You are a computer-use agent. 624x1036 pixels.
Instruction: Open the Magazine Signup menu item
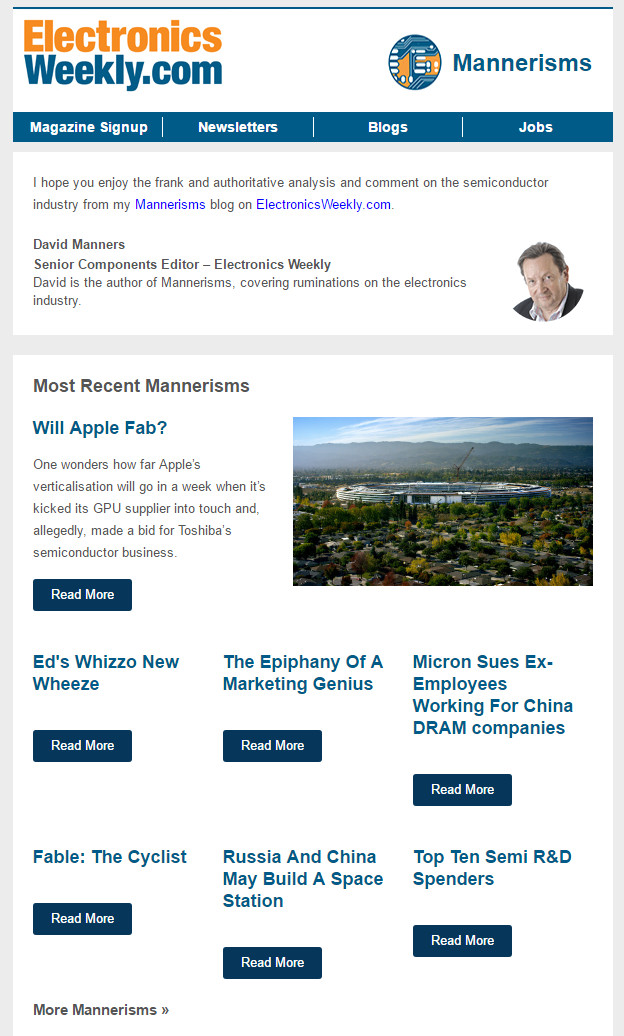89,127
